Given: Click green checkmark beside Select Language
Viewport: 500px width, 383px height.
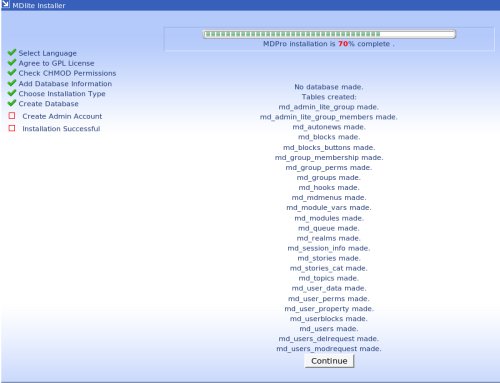Looking at the screenshot, I should pyautogui.click(x=12, y=52).
